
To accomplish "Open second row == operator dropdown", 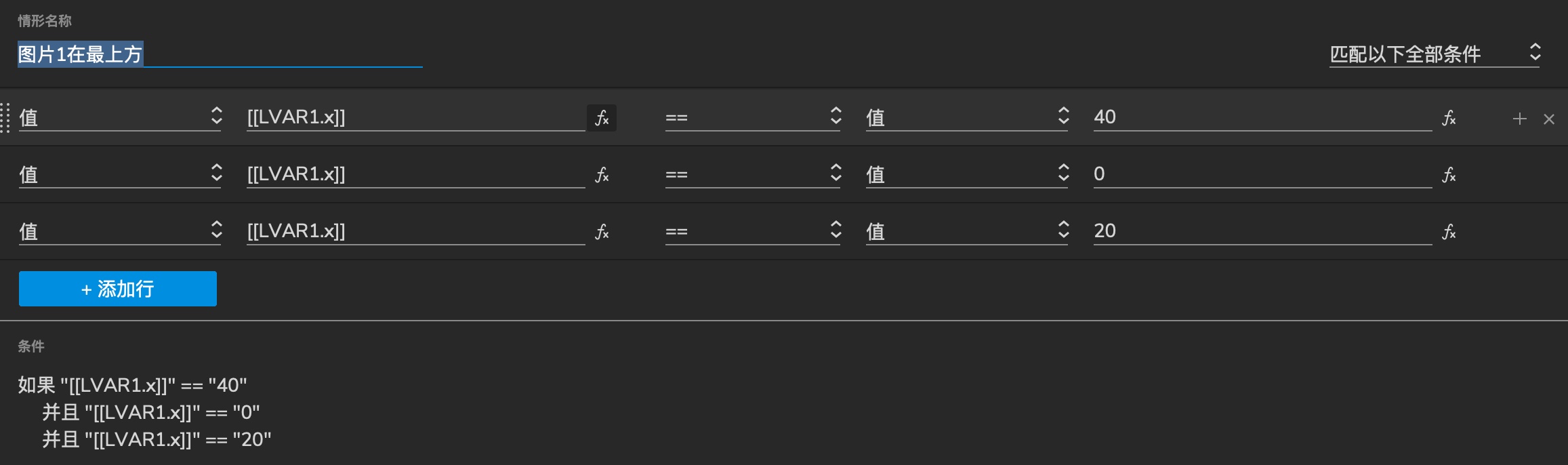I will [x=753, y=174].
